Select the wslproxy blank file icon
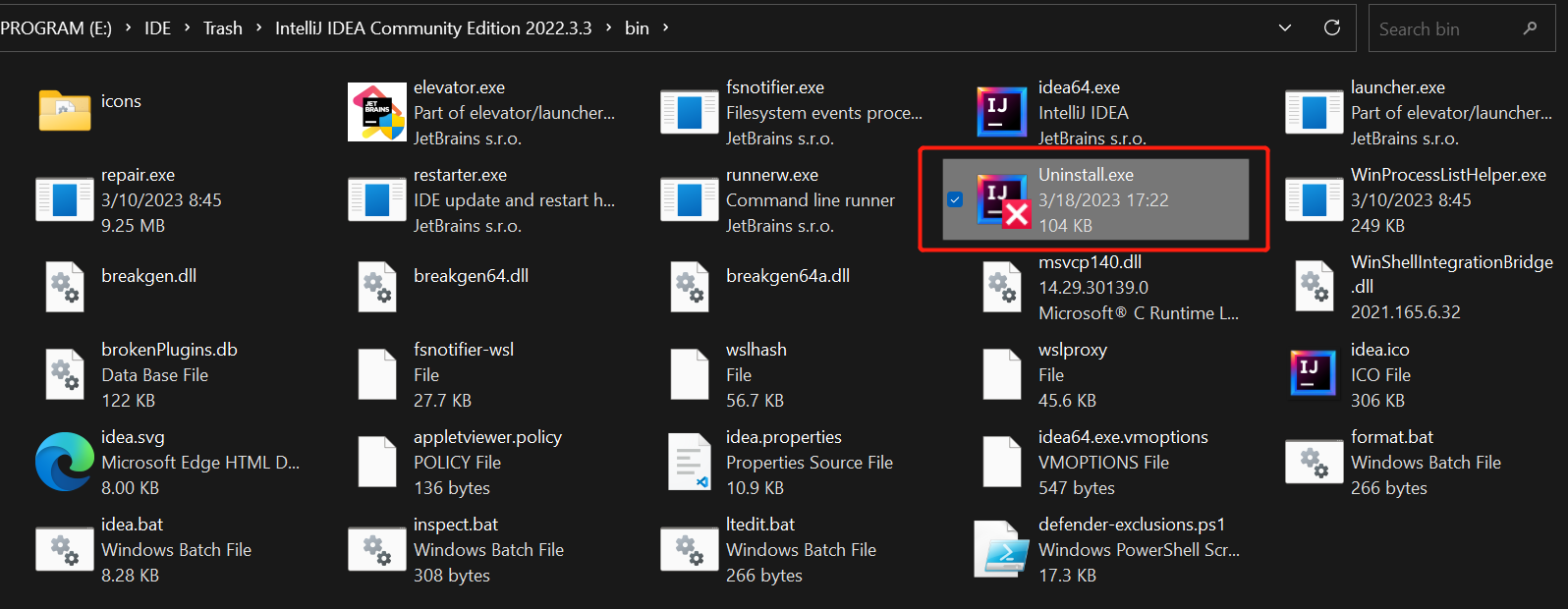This screenshot has height=609, width=1568. pos(1002,374)
